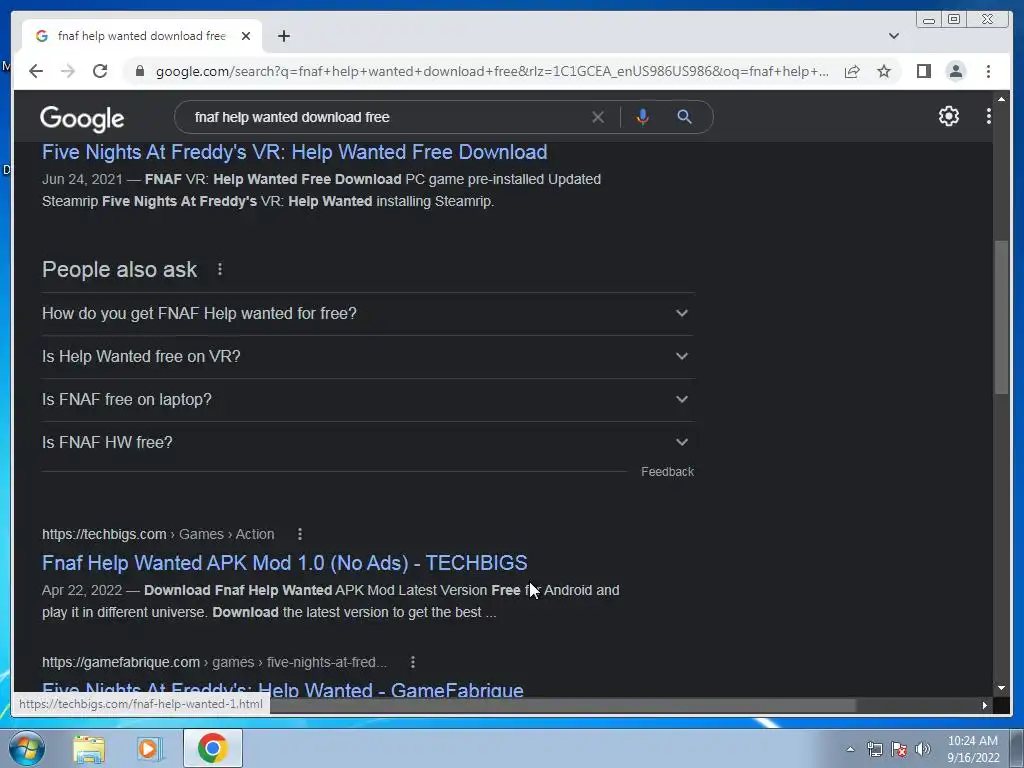Open Google quick settings gear
1024x768 pixels.
click(948, 116)
